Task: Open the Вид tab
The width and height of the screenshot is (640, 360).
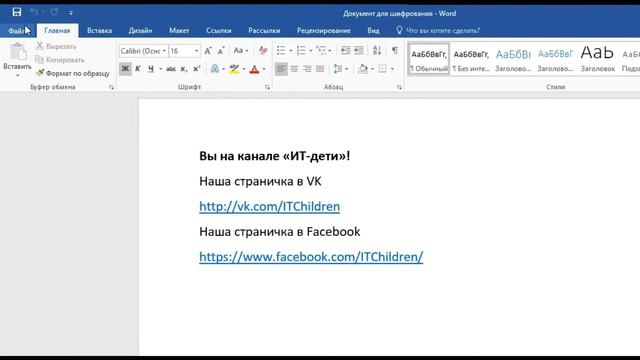Action: pos(373,31)
